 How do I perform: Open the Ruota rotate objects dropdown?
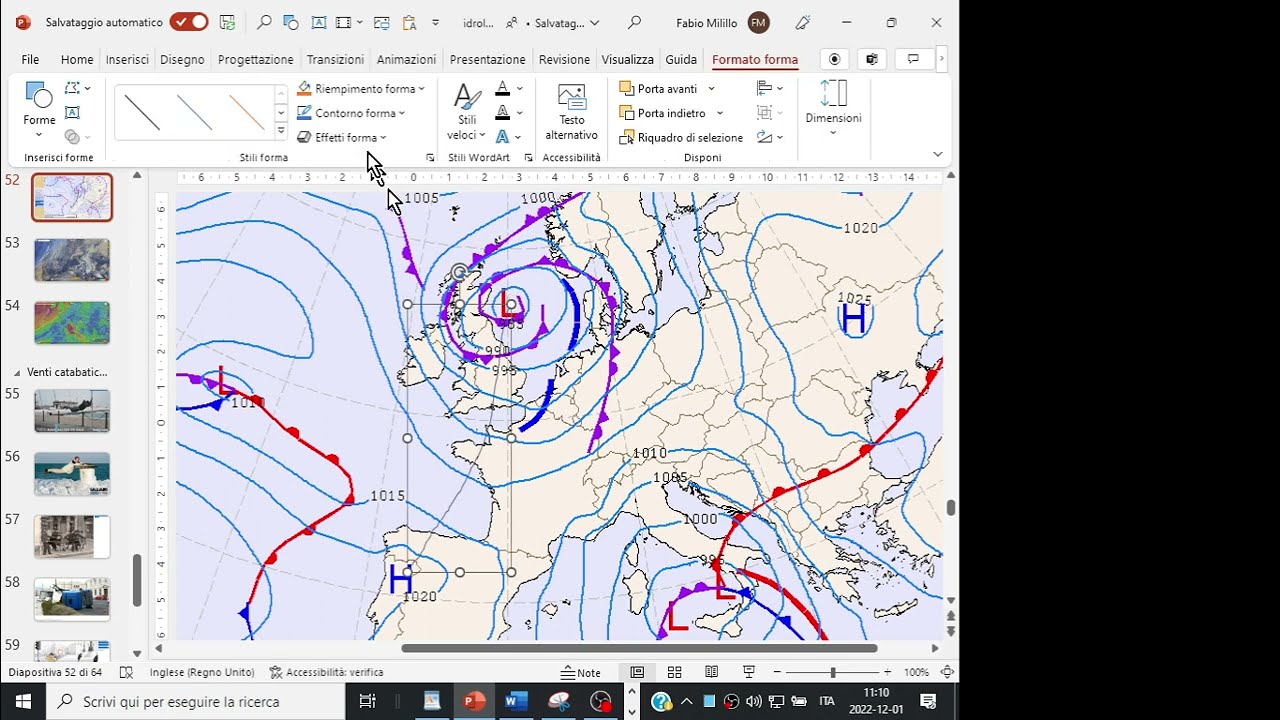point(770,137)
